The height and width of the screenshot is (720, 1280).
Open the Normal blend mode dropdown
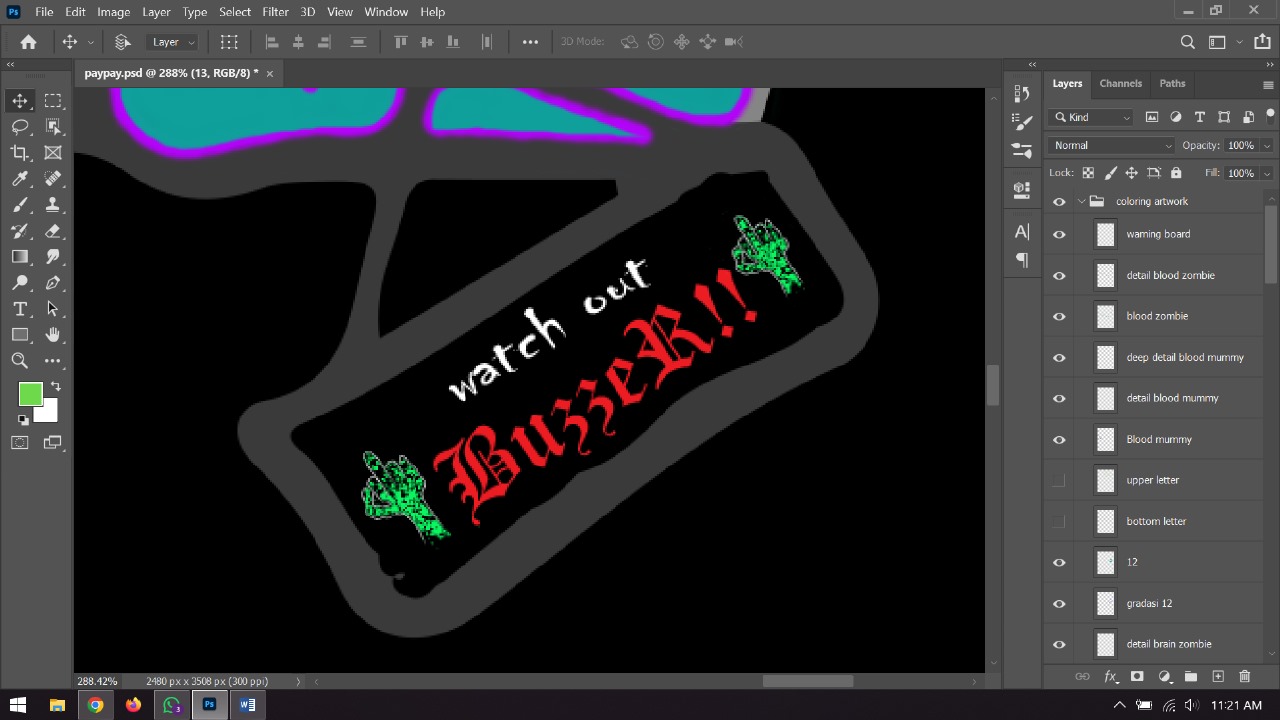(1112, 145)
